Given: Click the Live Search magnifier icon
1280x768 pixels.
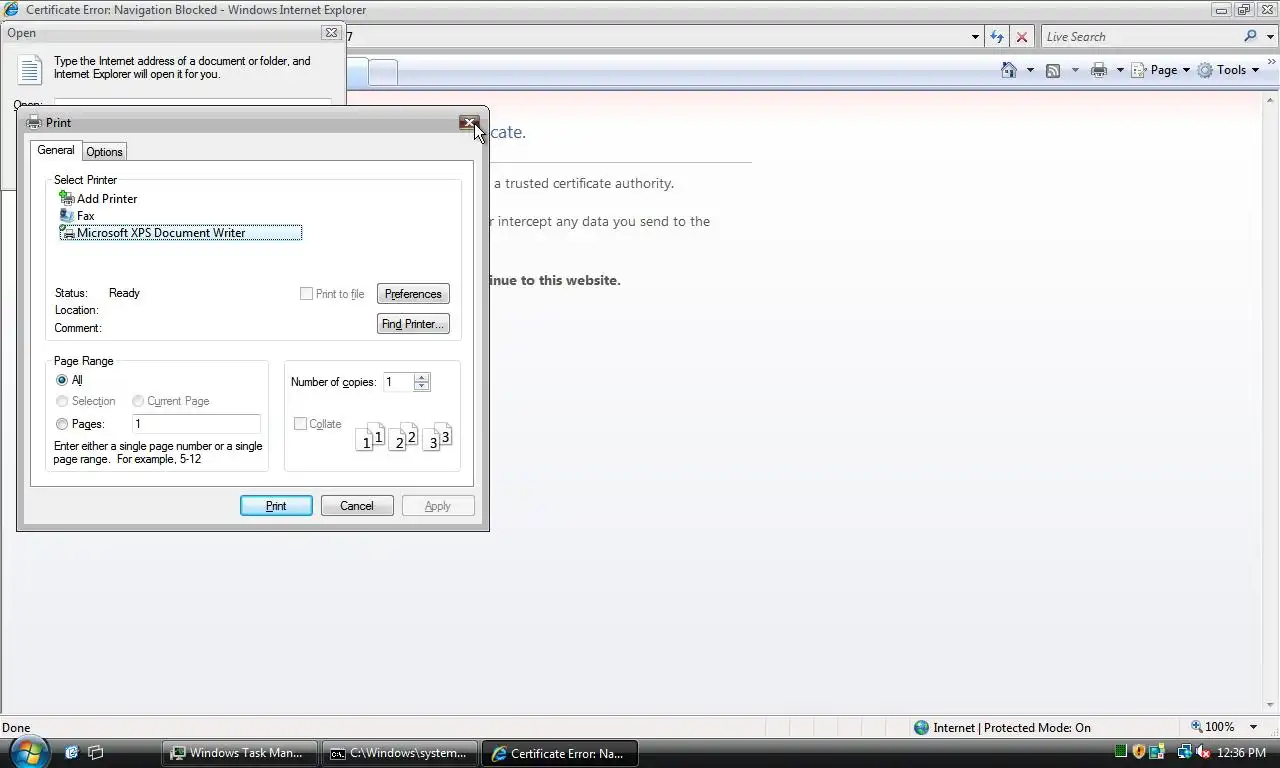Looking at the screenshot, I should 1250,36.
